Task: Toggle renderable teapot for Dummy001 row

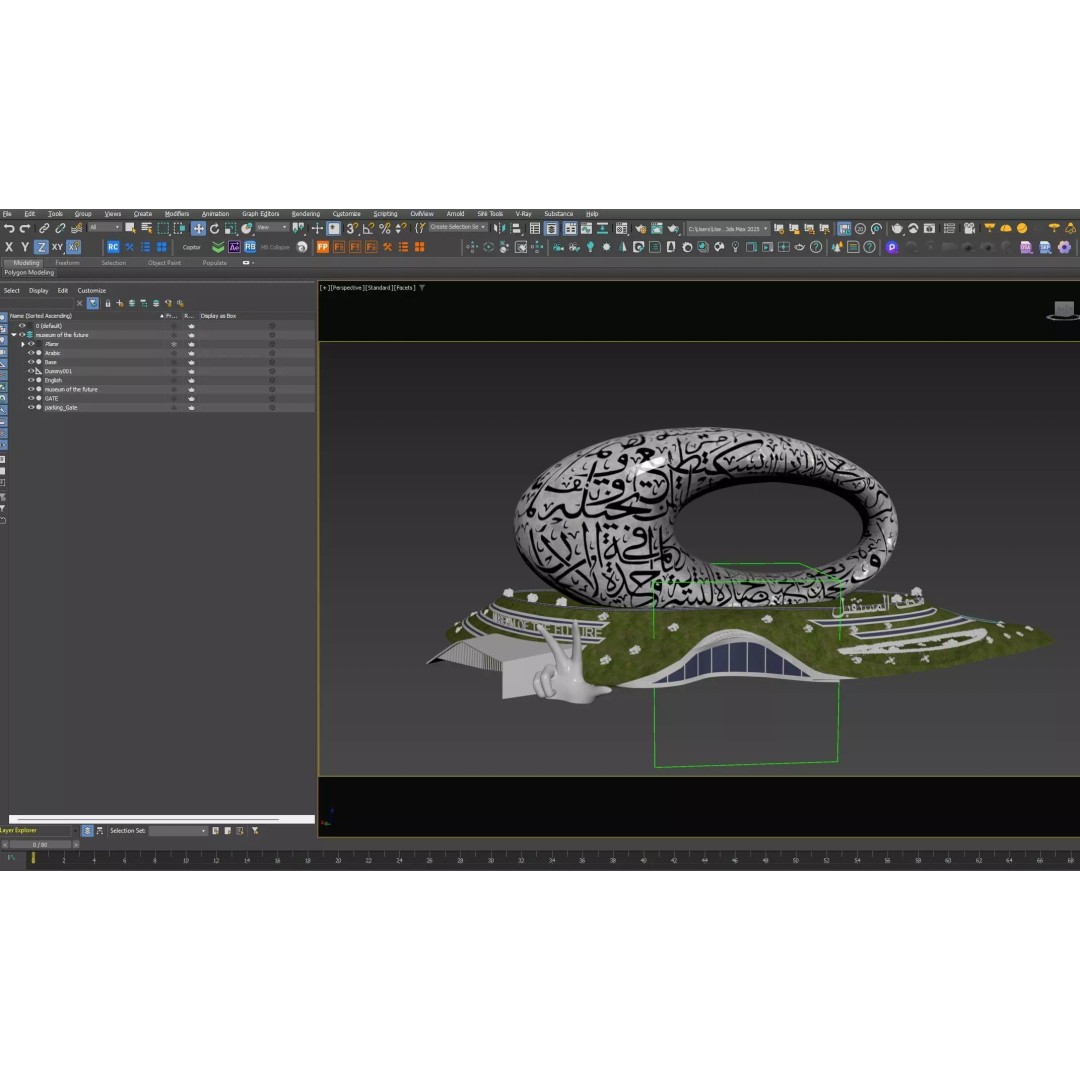Action: click(191, 371)
